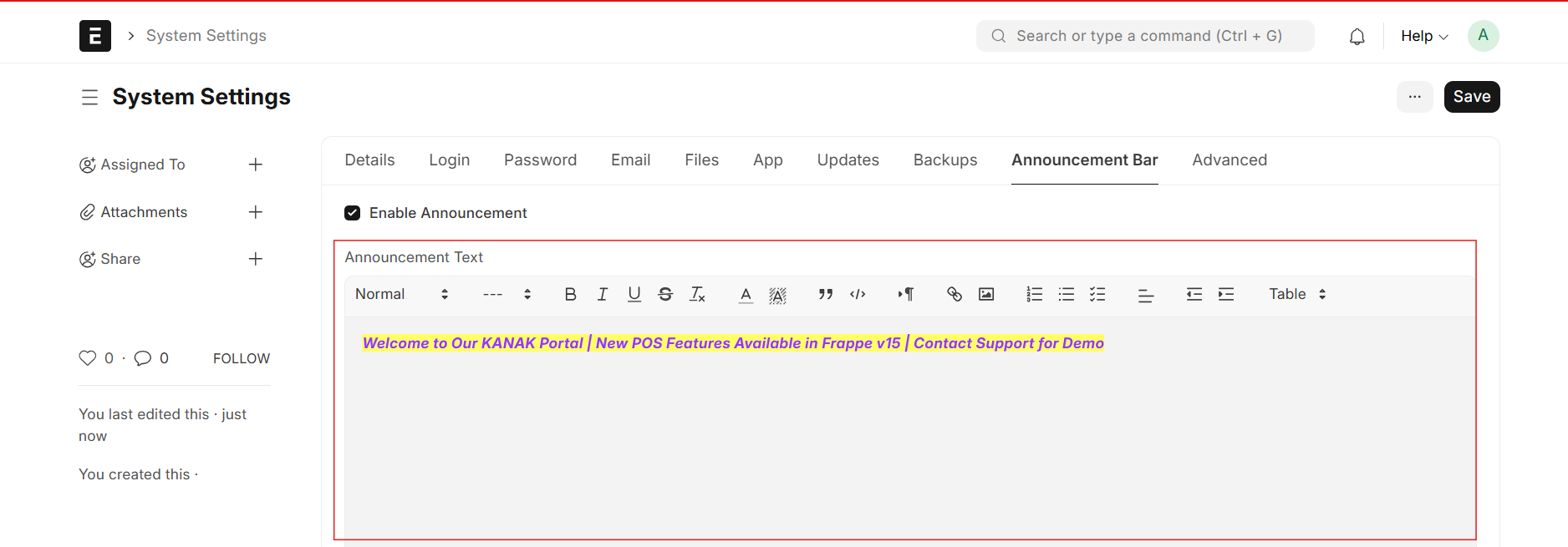Switch to the Details tab
1568x547 pixels.
[x=369, y=160]
